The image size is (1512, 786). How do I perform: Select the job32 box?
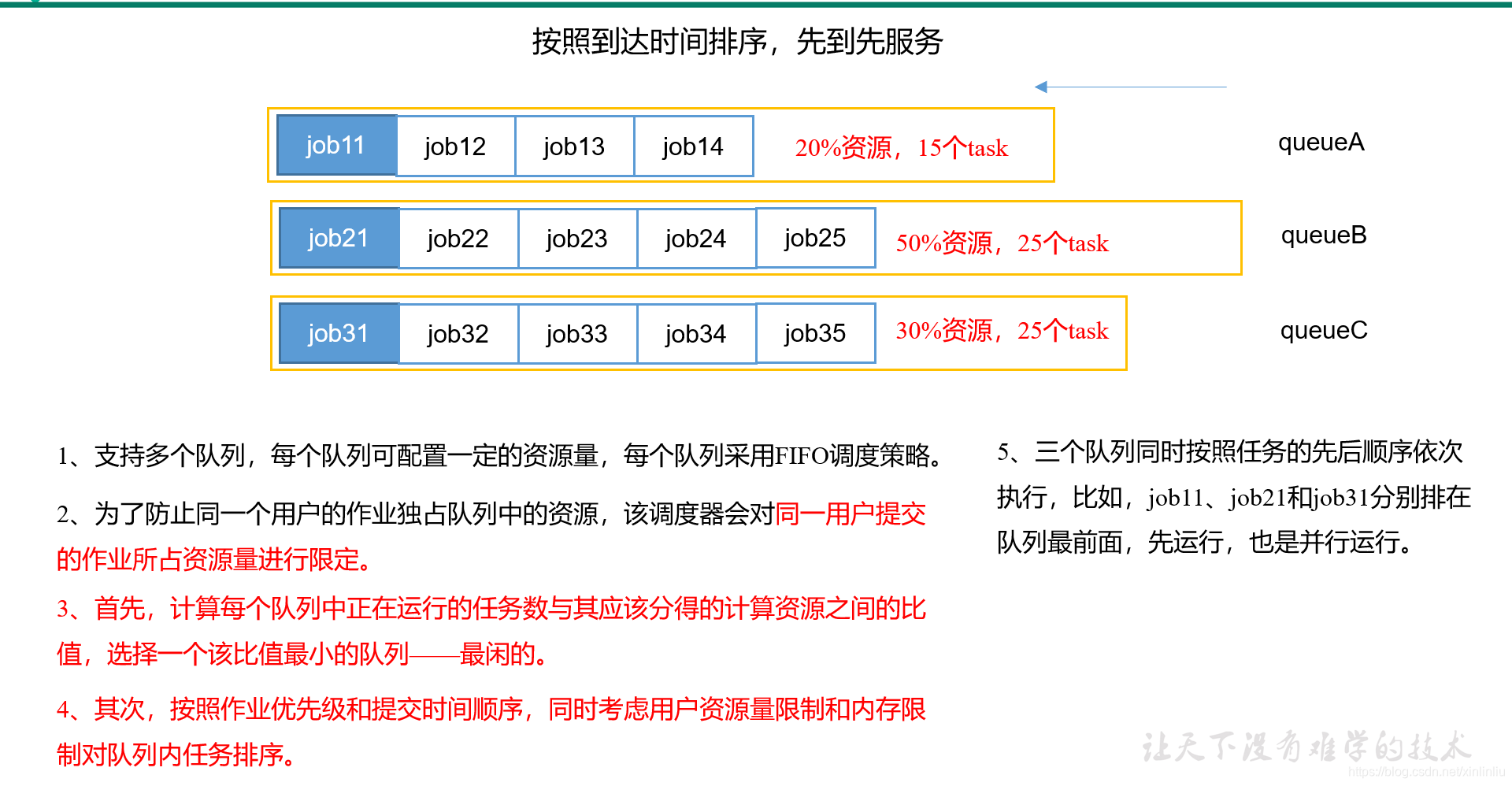click(x=459, y=334)
